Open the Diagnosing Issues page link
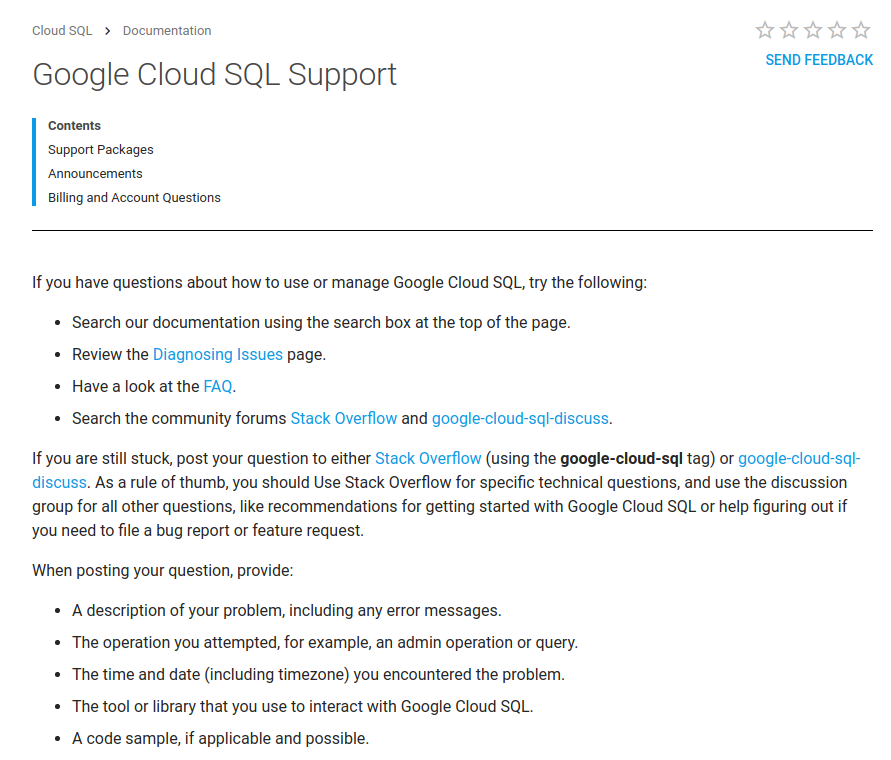The width and height of the screenshot is (891, 760). pyautogui.click(x=218, y=354)
